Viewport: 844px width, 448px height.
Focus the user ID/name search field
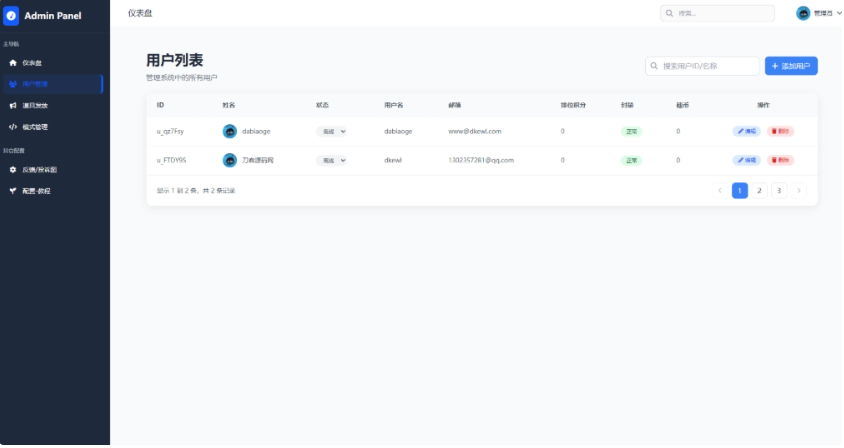point(707,66)
